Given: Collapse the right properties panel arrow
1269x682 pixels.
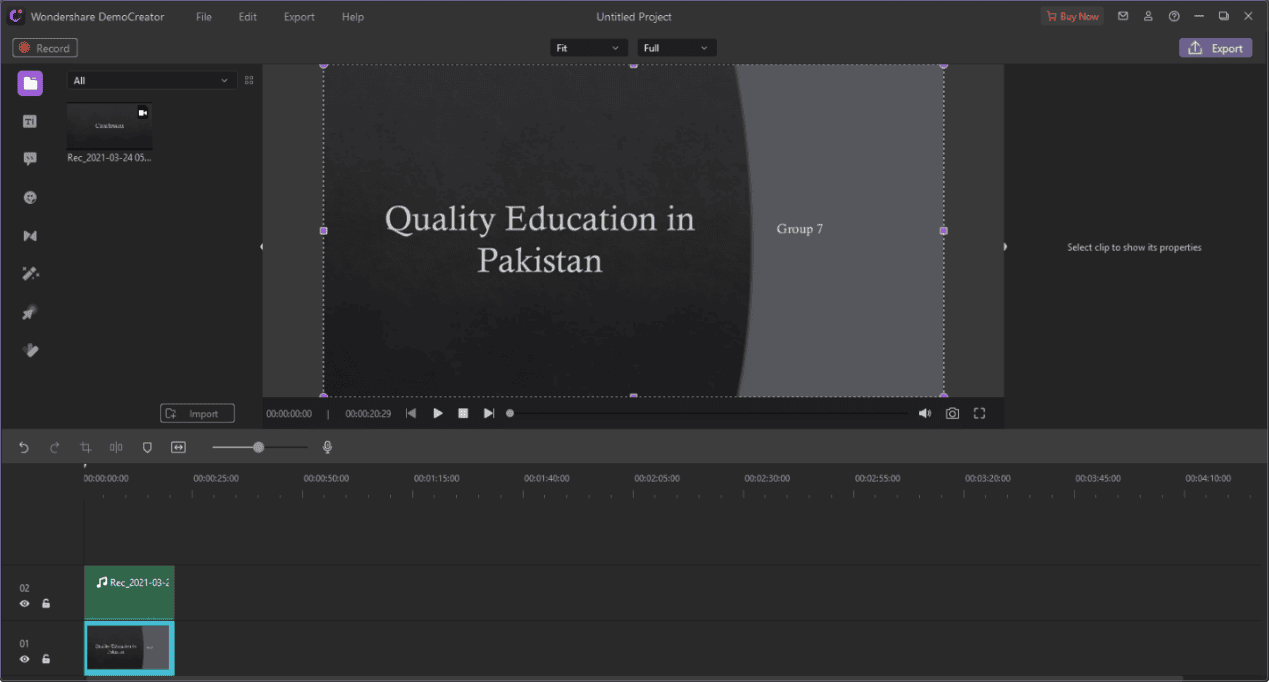Looking at the screenshot, I should pos(1005,247).
